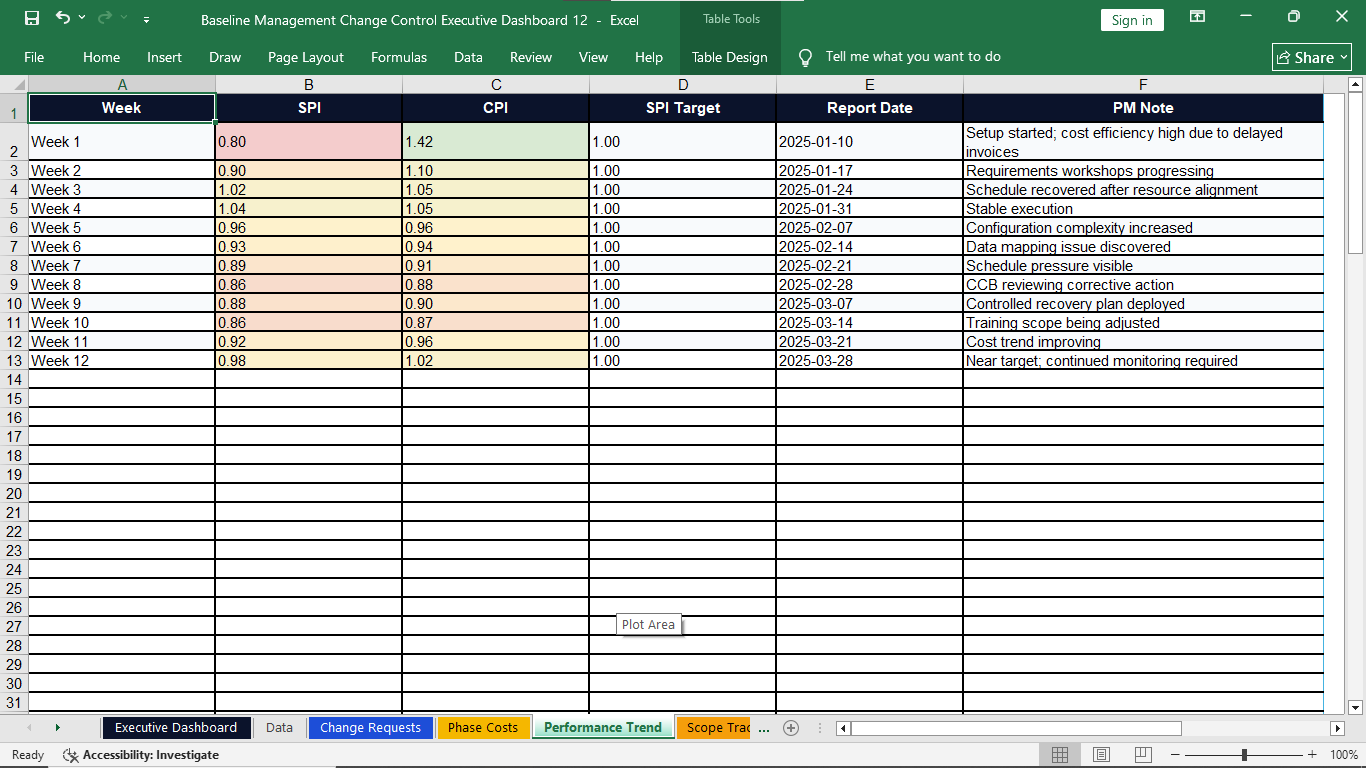Select Week 1 CPI cell 1.42
The image size is (1366, 768).
click(496, 142)
